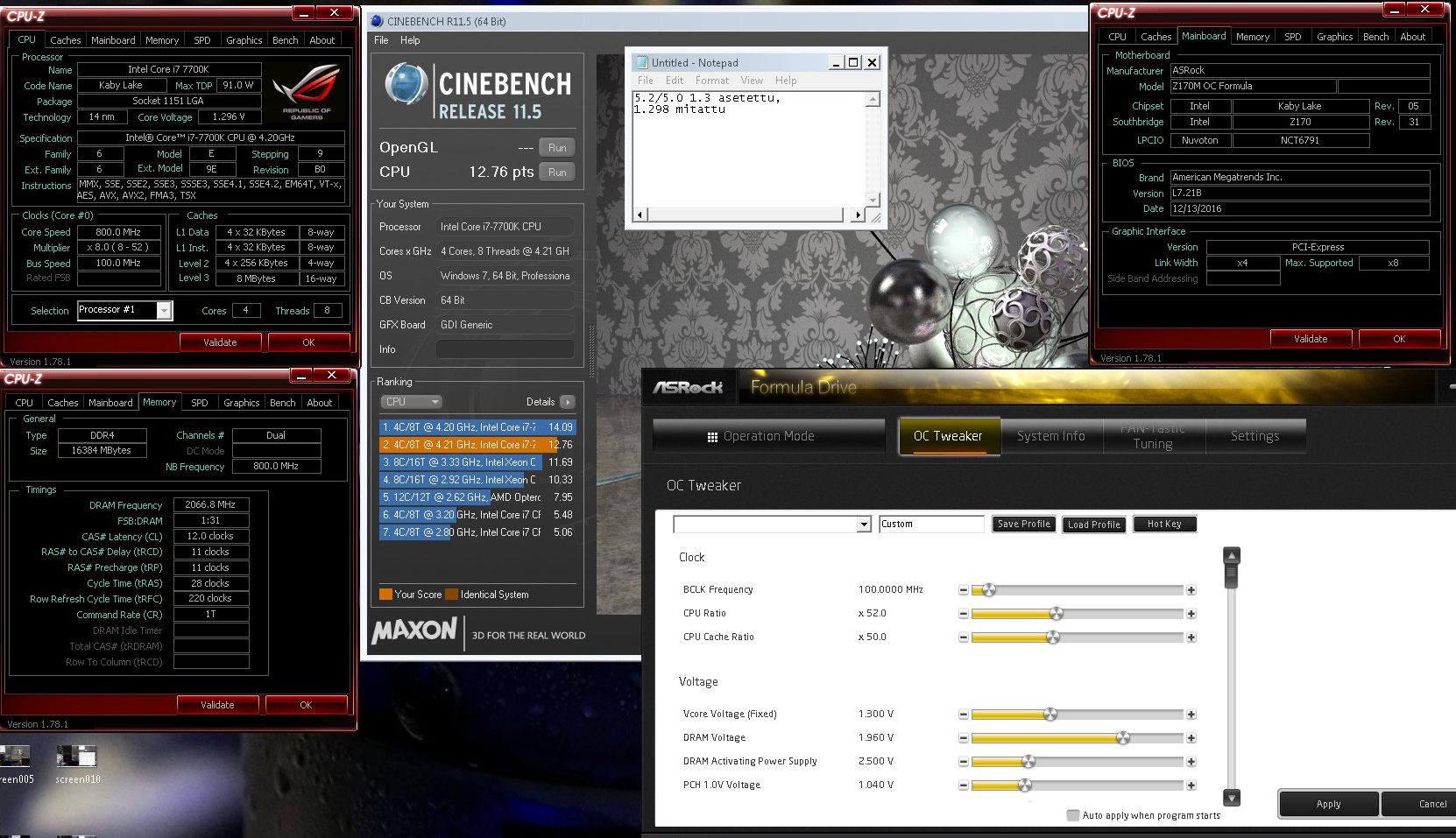
Task: Open the ranking CPU dropdown
Action: [411, 402]
